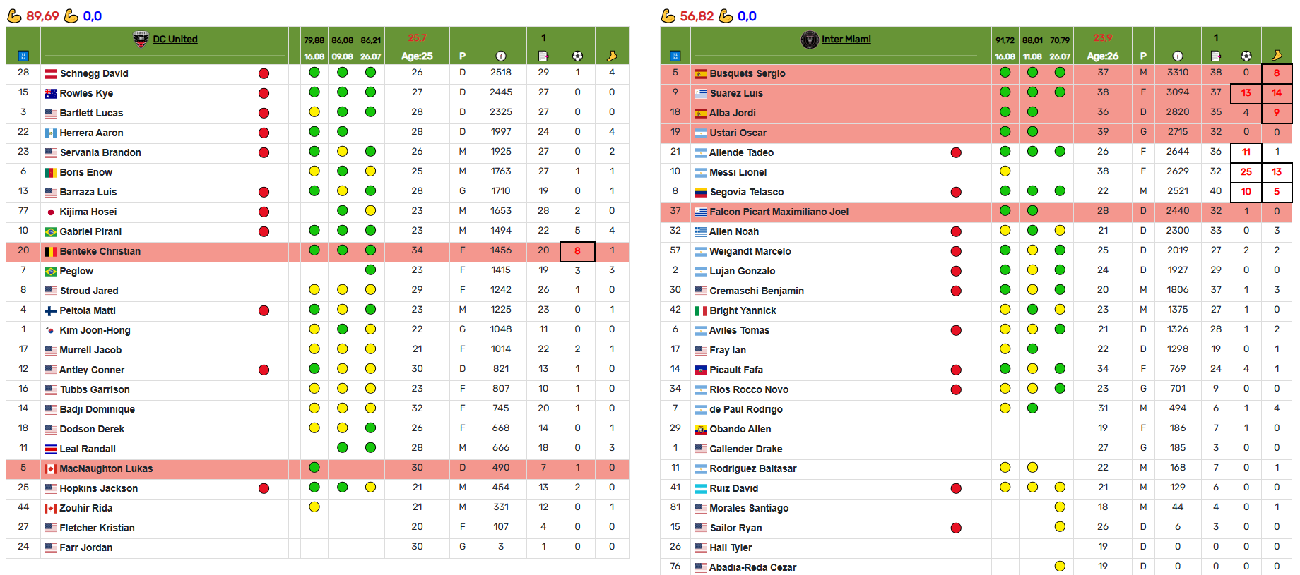Sort DC United by 10.08 match column
1300x575 pixels.
314,57
